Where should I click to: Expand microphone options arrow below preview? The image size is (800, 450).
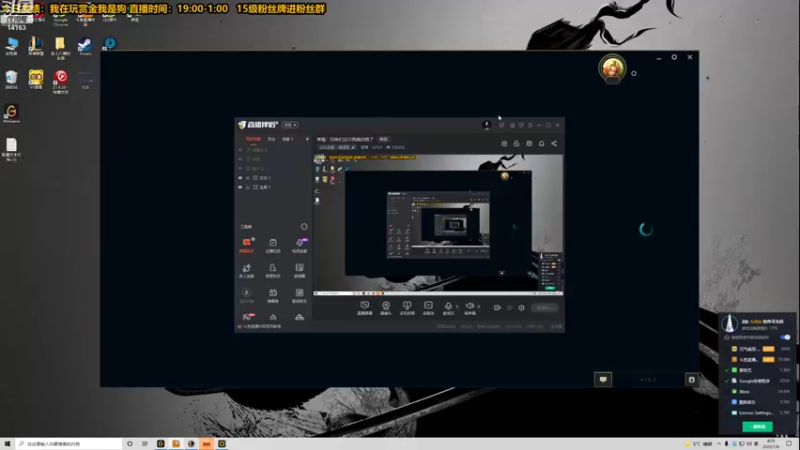click(x=457, y=307)
